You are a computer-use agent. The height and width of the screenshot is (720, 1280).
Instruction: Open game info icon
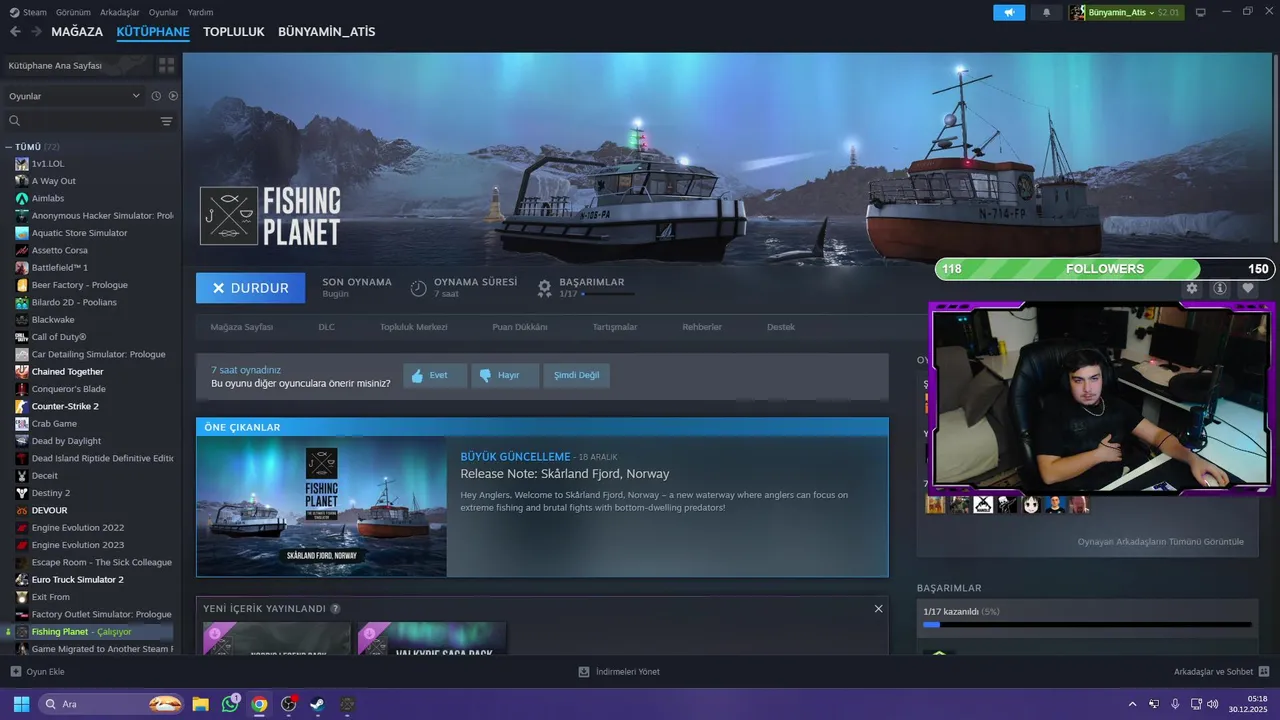coord(1220,288)
